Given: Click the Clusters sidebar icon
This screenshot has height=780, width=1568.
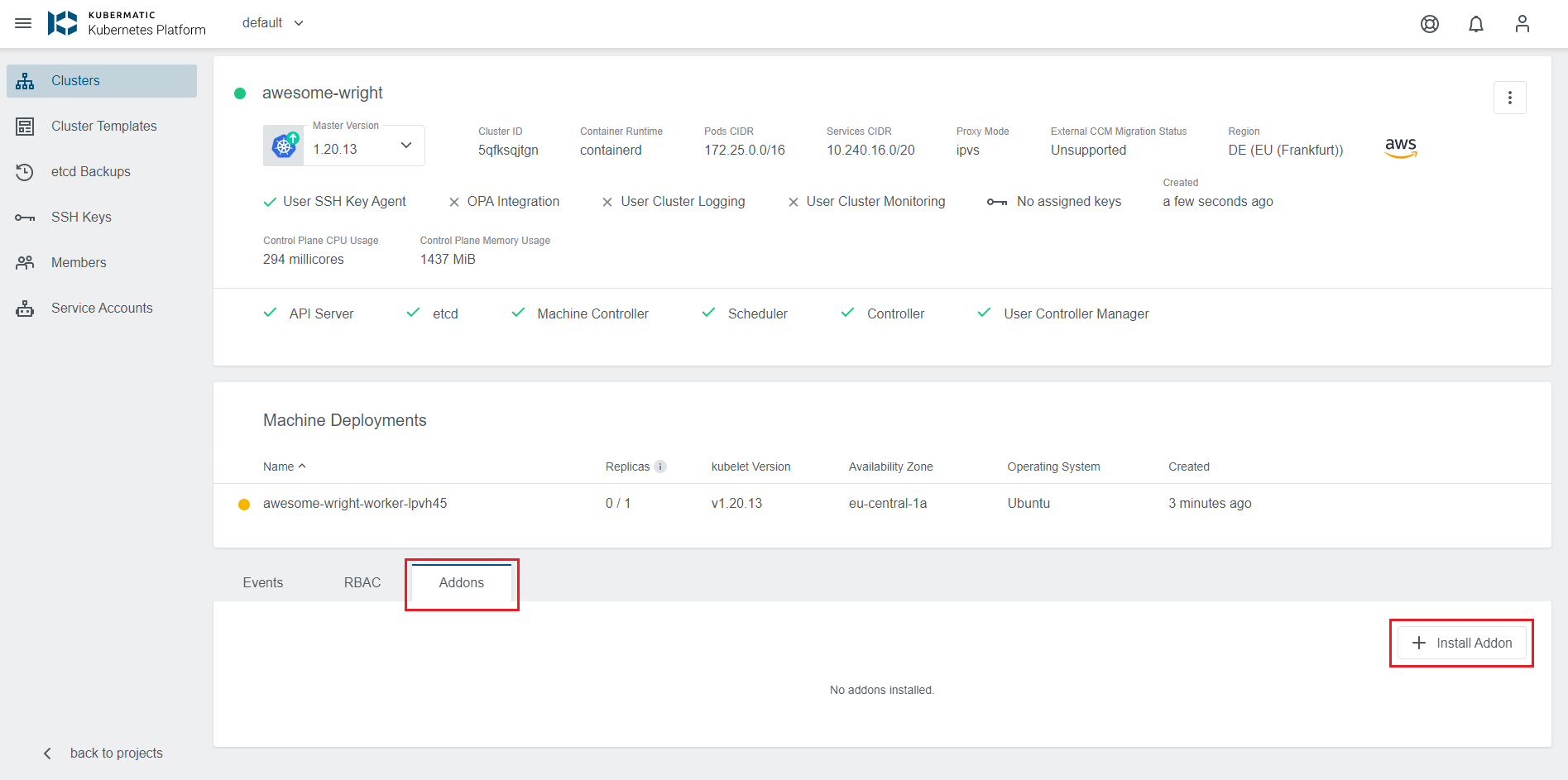Looking at the screenshot, I should click(25, 81).
